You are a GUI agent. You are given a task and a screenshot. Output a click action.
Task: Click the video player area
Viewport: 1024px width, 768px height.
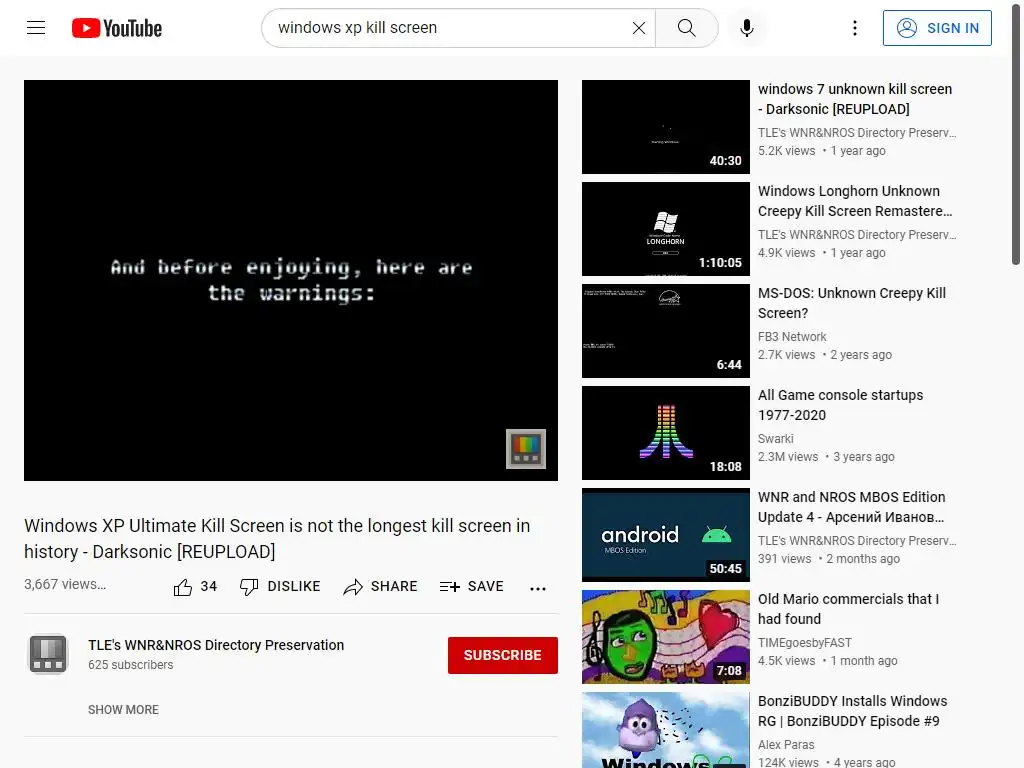[291, 280]
